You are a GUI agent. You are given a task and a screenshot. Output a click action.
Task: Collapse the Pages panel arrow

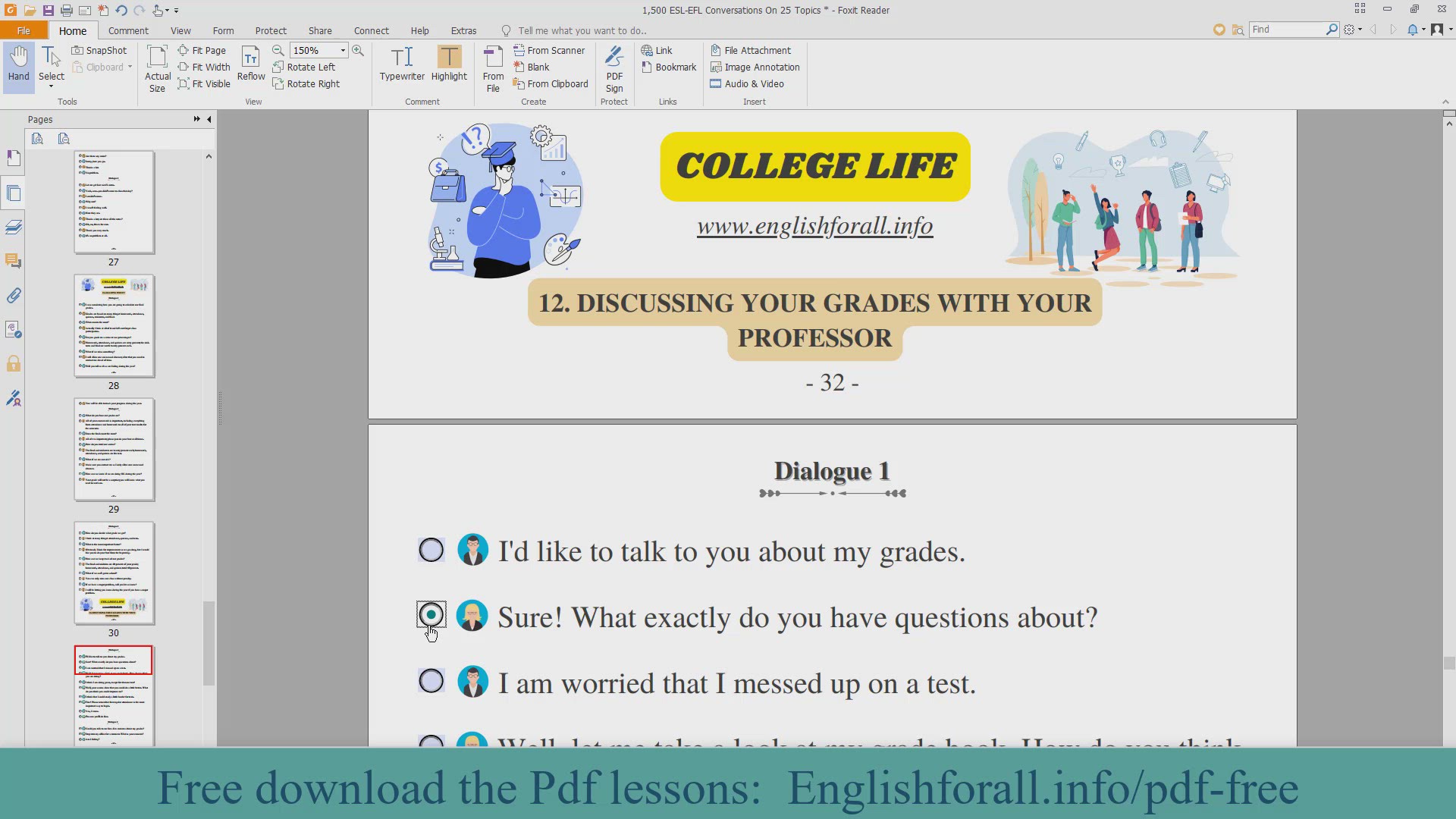[x=209, y=119]
